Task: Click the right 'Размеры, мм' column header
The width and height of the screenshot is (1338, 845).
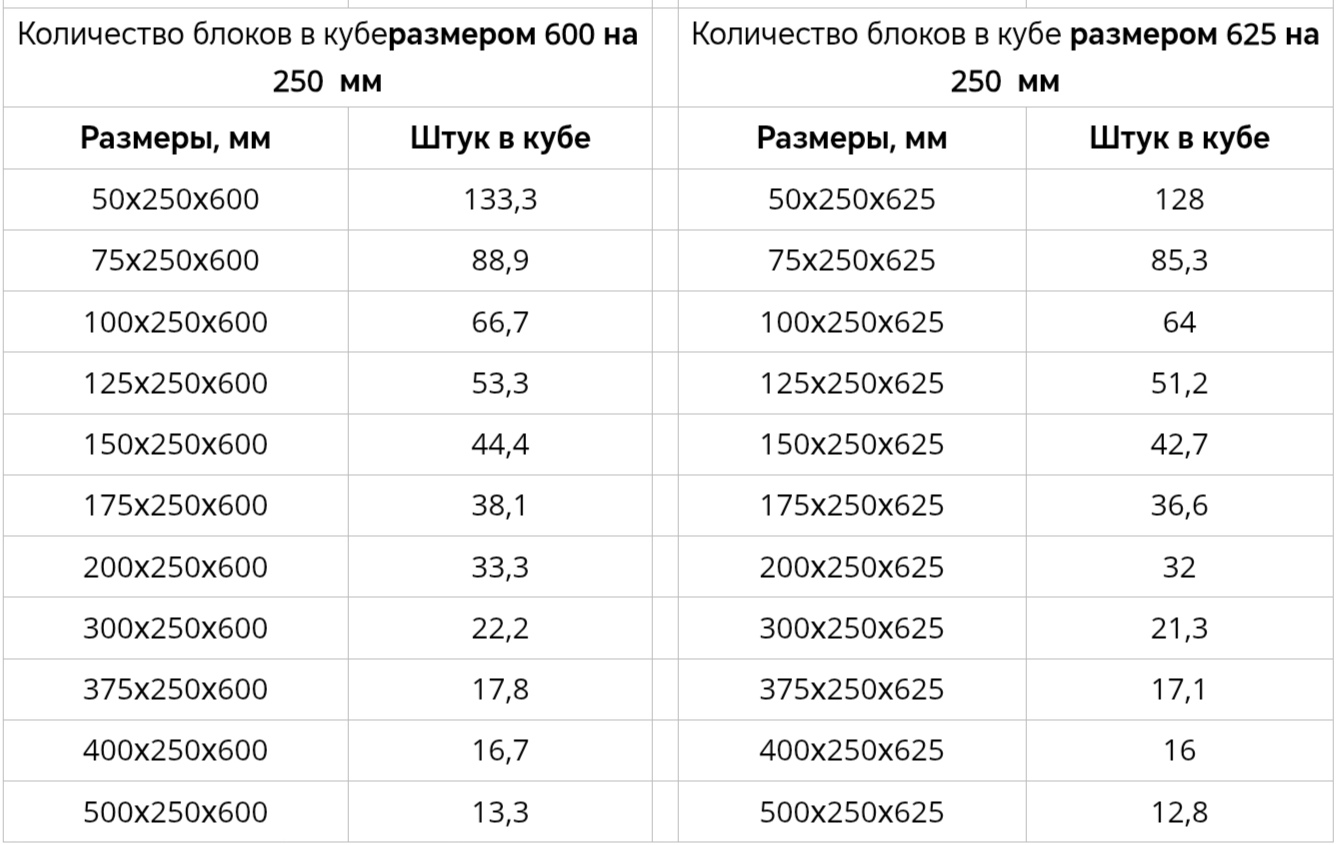Action: pyautogui.click(x=852, y=138)
